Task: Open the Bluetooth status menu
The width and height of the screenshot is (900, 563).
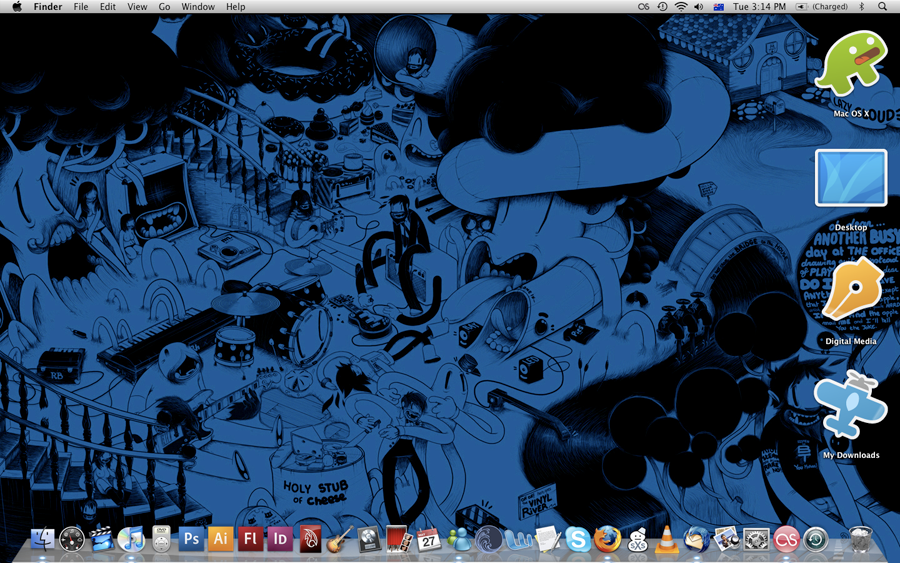Action: [862, 6]
